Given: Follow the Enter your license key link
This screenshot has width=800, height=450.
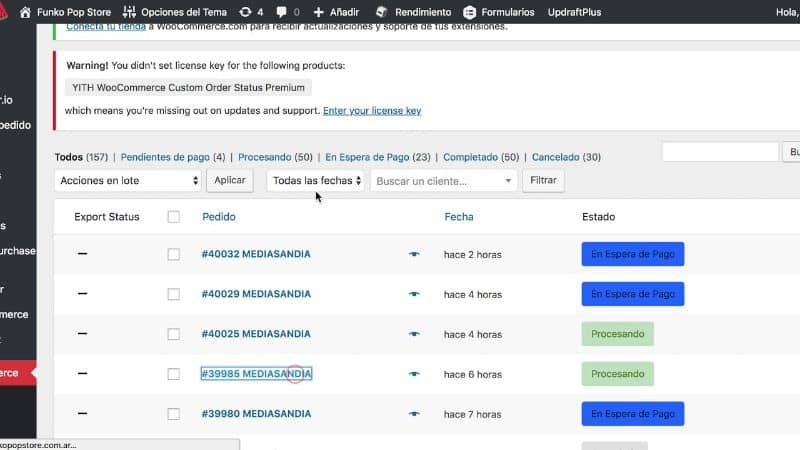Looking at the screenshot, I should [x=372, y=111].
